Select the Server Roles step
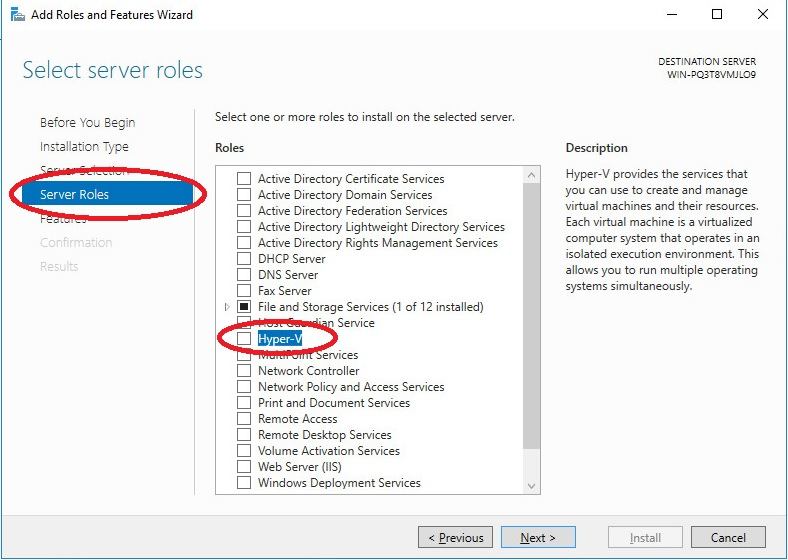Image resolution: width=788 pixels, height=560 pixels. pyautogui.click(x=74, y=194)
